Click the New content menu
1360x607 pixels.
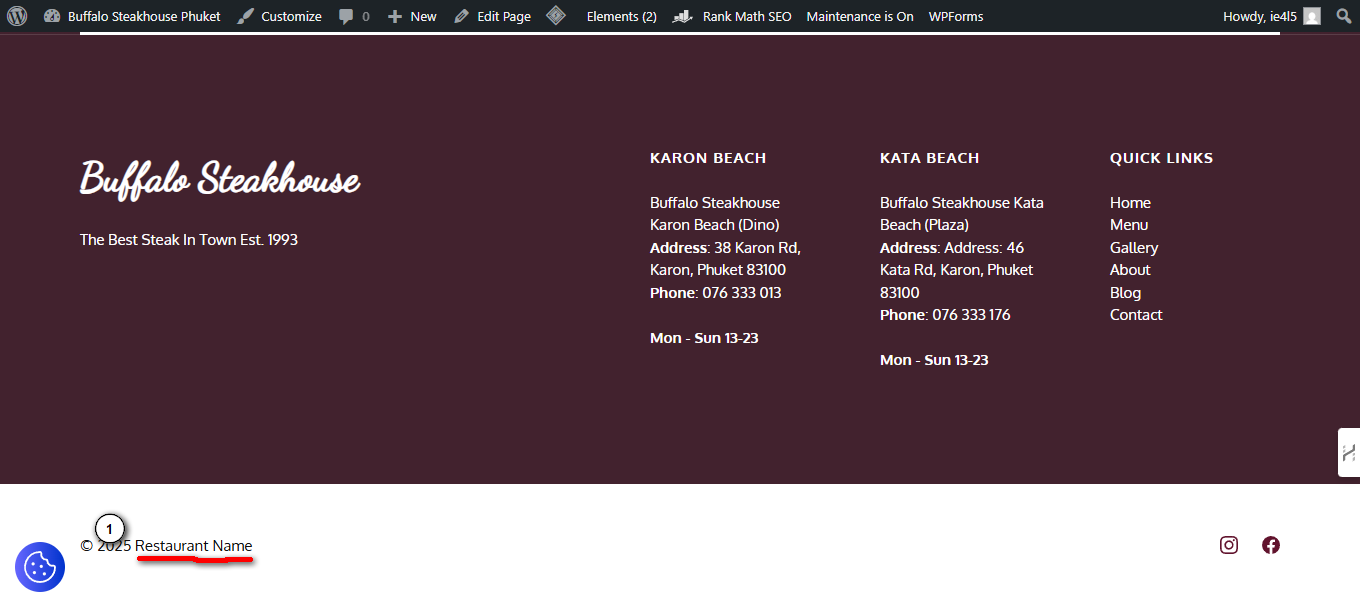coord(412,16)
